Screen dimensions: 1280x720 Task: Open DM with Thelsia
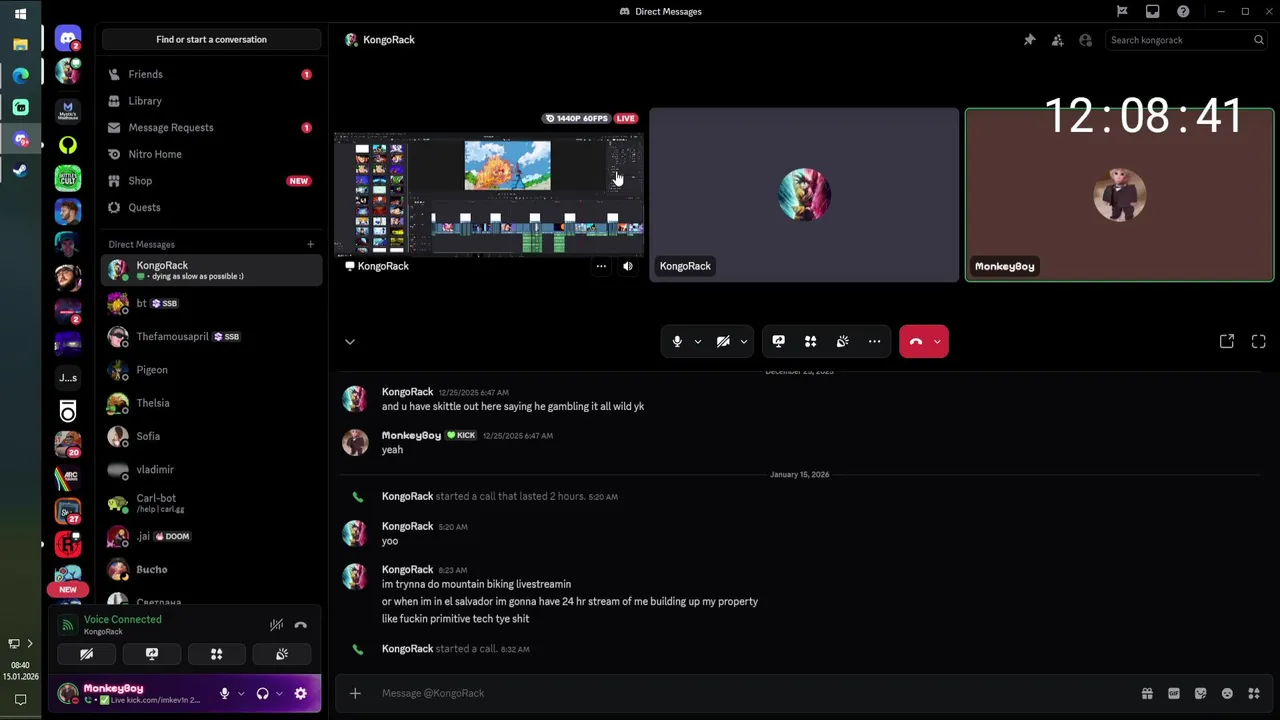[x=211, y=403]
